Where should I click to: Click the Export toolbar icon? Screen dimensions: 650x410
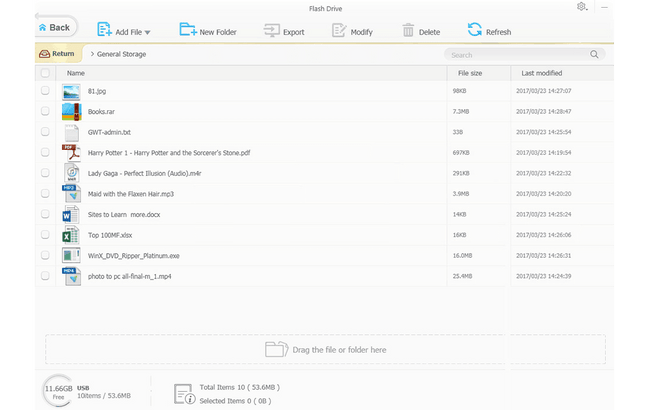(271, 30)
